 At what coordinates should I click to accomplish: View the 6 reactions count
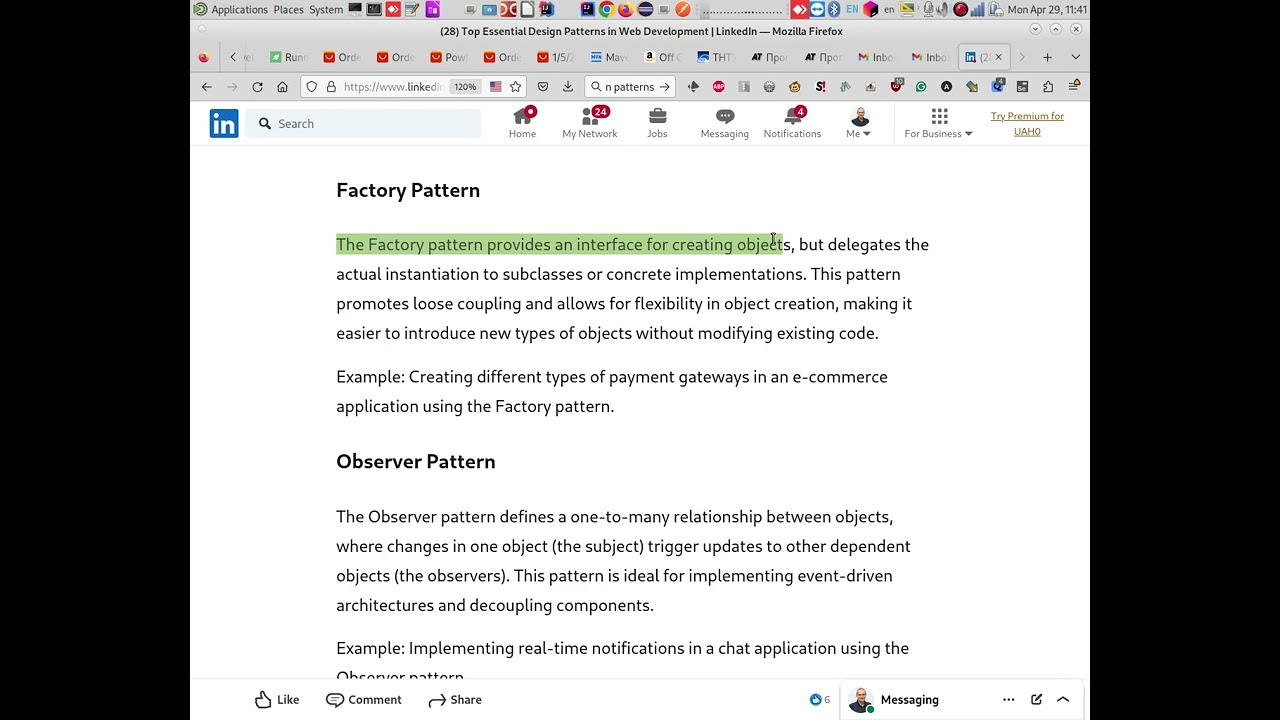(x=820, y=700)
